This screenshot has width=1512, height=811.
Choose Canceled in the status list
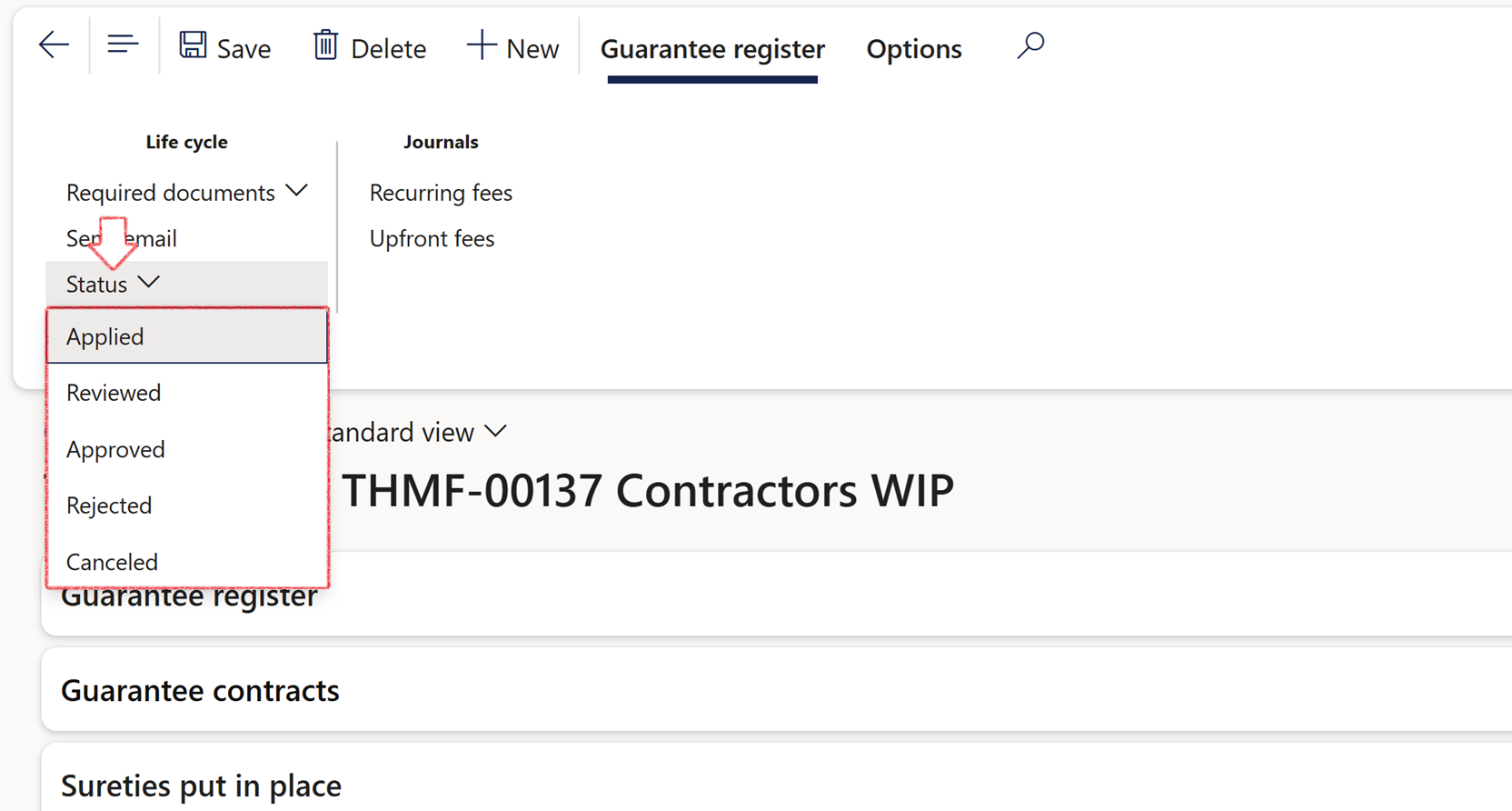(x=112, y=562)
